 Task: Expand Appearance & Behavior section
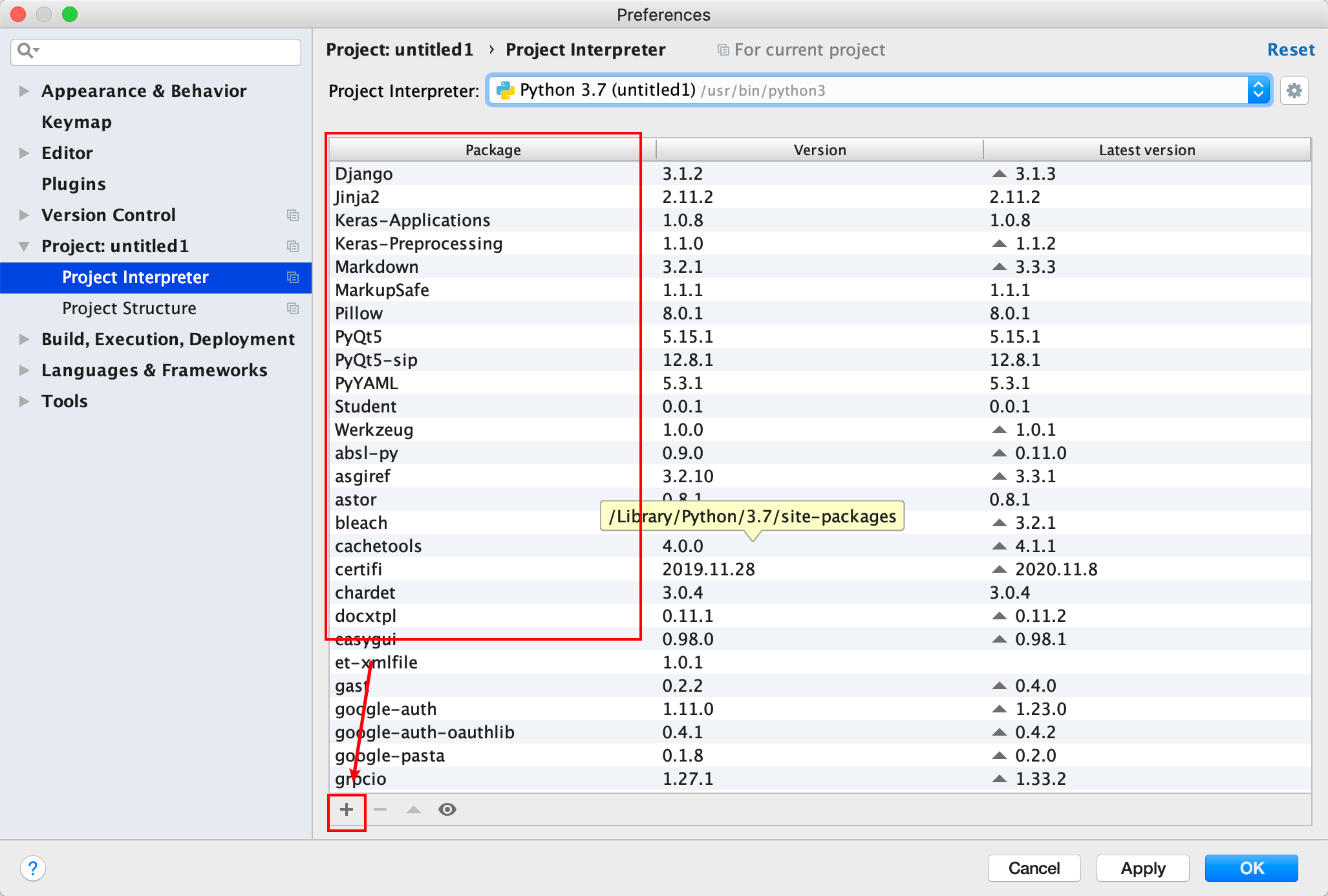[x=24, y=91]
